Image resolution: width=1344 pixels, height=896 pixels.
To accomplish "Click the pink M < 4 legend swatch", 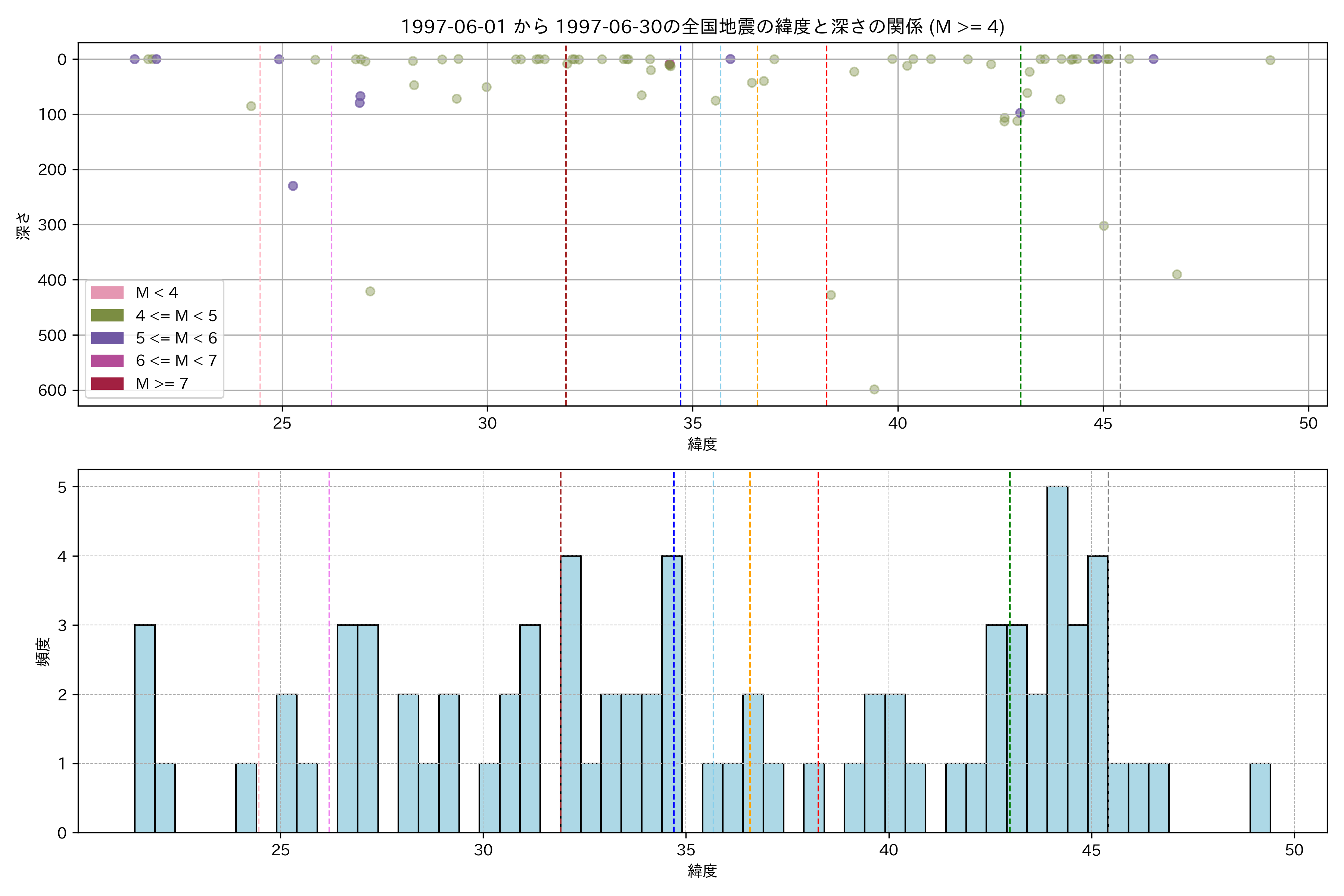I will point(107,293).
